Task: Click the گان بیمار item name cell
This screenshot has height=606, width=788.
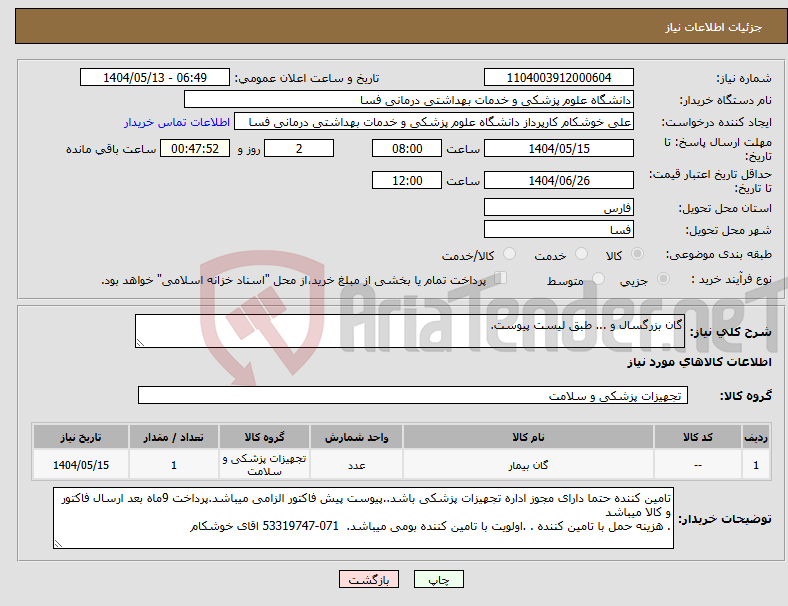Action: [528, 465]
